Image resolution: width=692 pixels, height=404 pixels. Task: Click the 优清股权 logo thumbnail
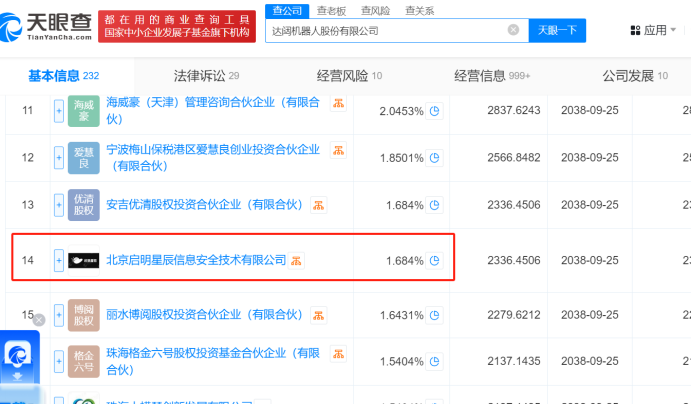point(83,205)
